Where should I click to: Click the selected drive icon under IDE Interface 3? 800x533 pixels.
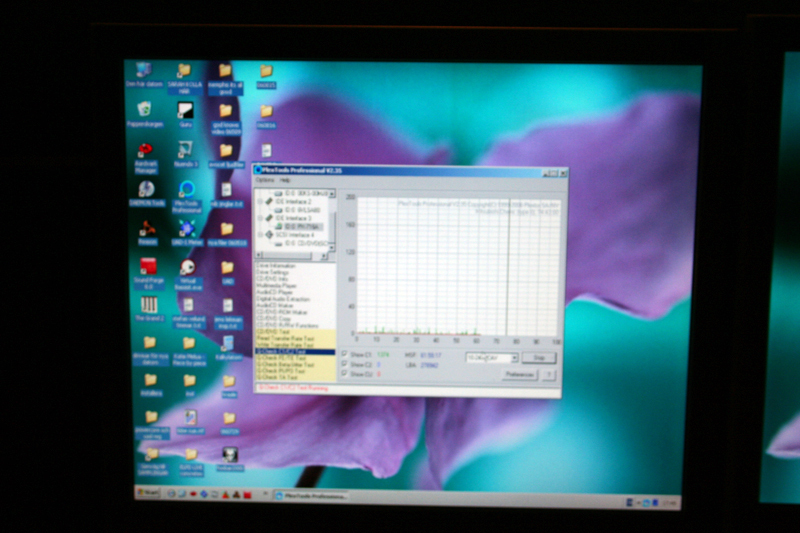tap(279, 226)
